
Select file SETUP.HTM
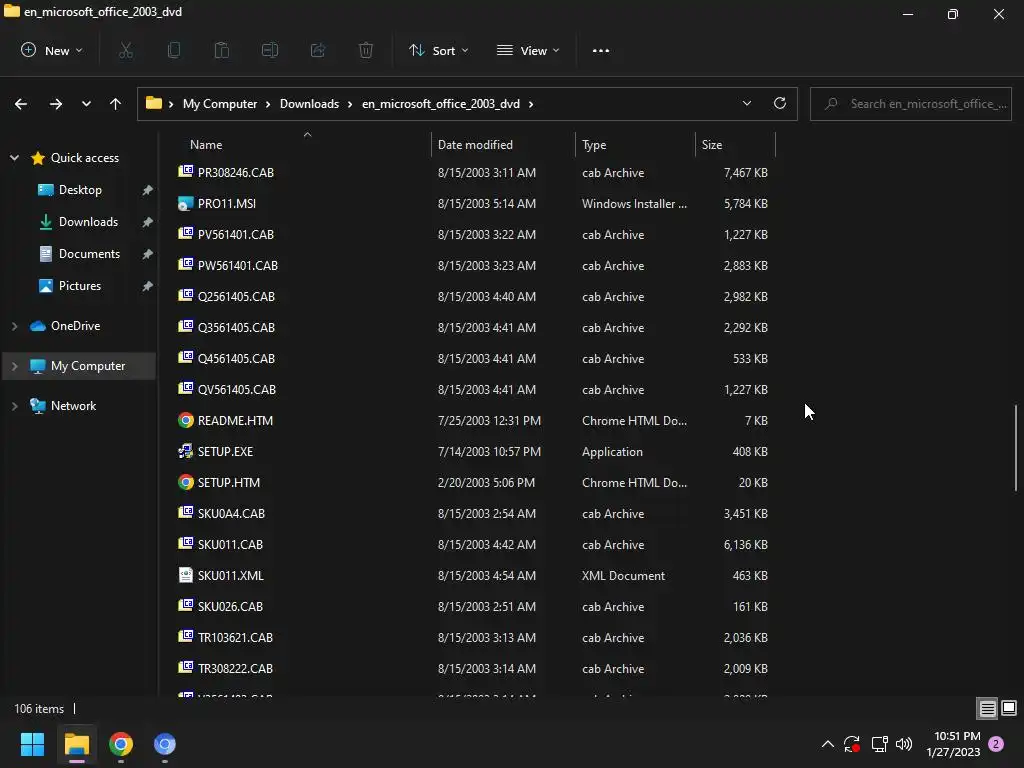tap(229, 483)
